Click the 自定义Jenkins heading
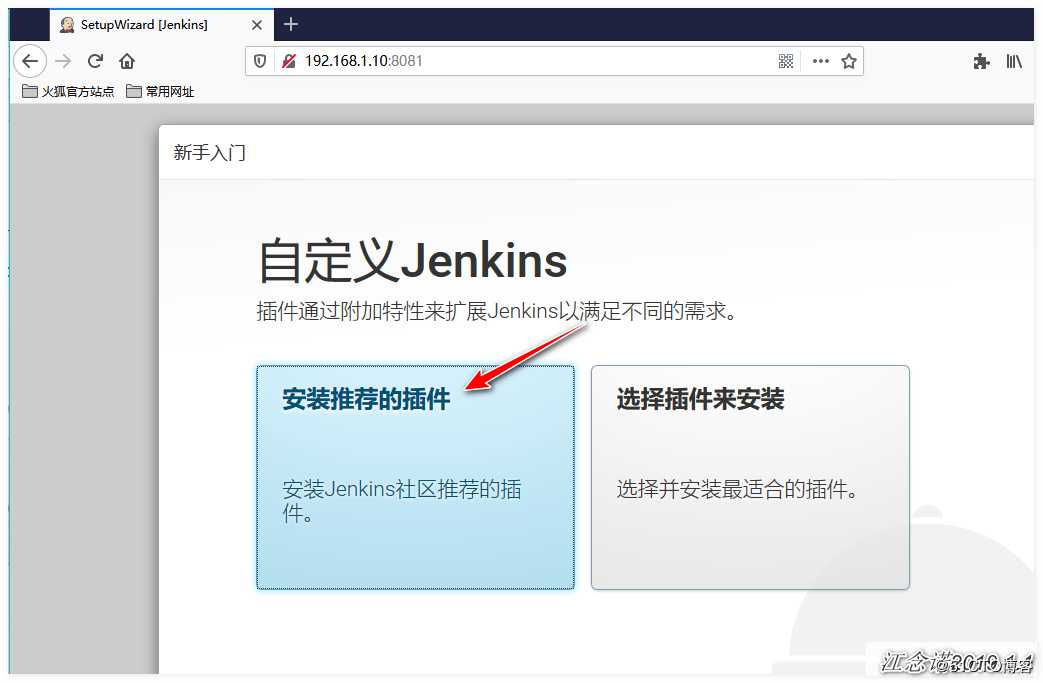 pyautogui.click(x=412, y=261)
